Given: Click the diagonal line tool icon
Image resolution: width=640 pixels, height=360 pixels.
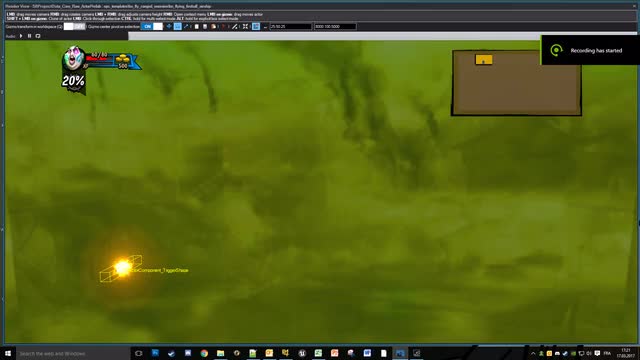Looking at the screenshot, I should click(x=235, y=27).
